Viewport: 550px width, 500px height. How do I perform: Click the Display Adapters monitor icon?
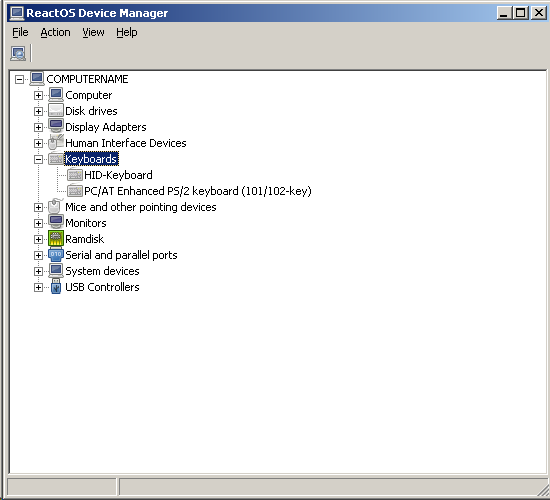coord(56,126)
